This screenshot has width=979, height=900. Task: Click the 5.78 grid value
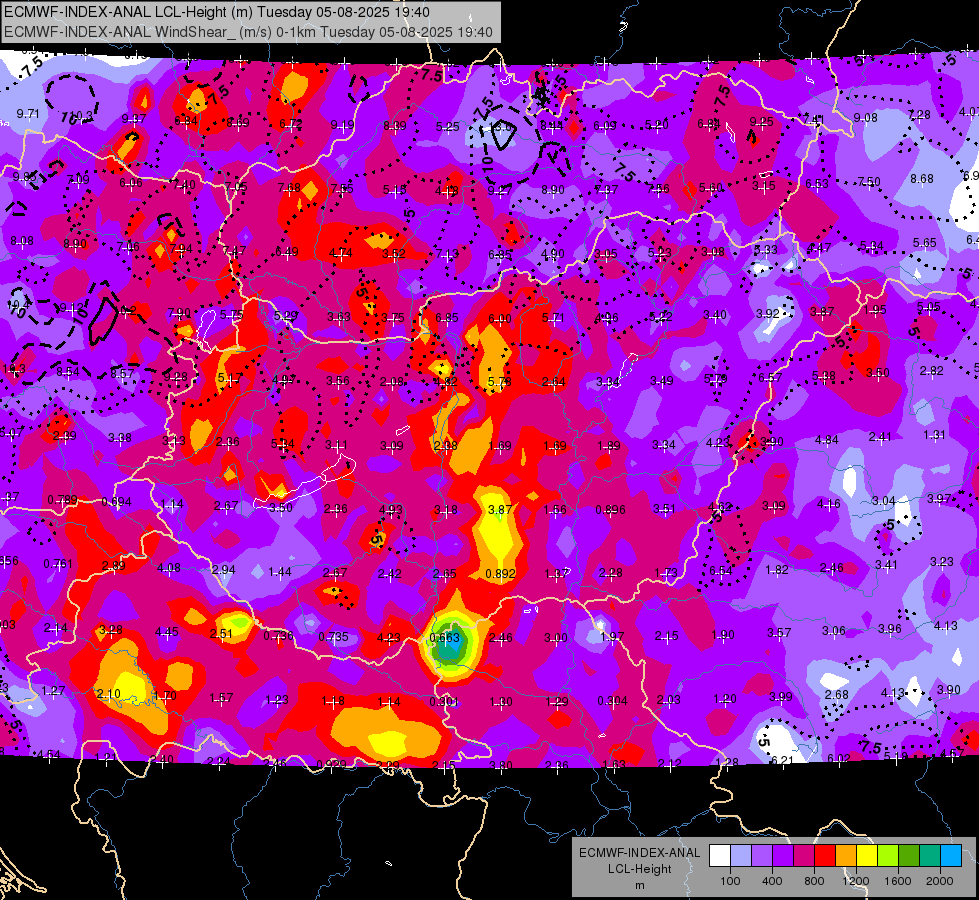point(499,381)
